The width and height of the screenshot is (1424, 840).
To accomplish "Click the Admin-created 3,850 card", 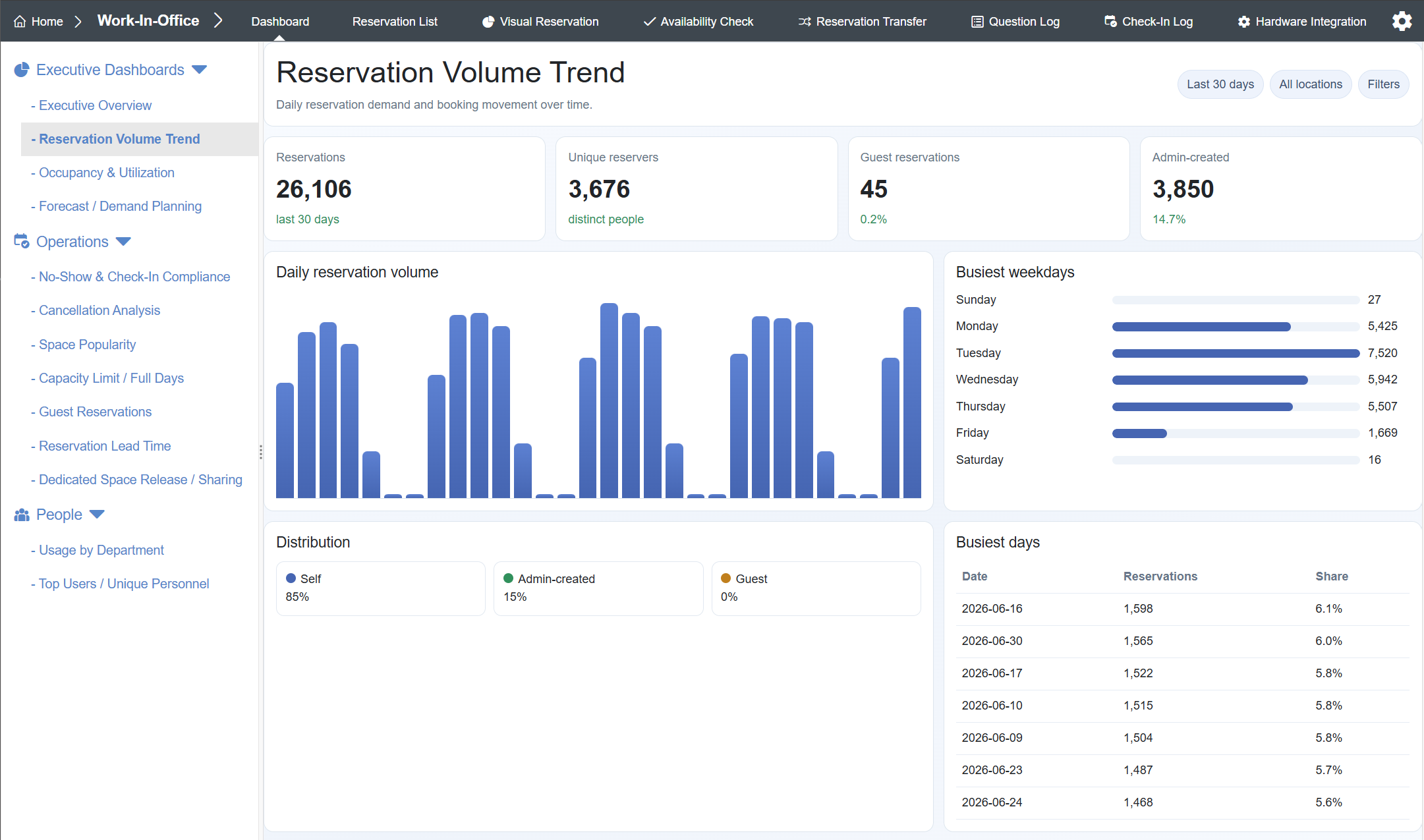I will 1280,188.
